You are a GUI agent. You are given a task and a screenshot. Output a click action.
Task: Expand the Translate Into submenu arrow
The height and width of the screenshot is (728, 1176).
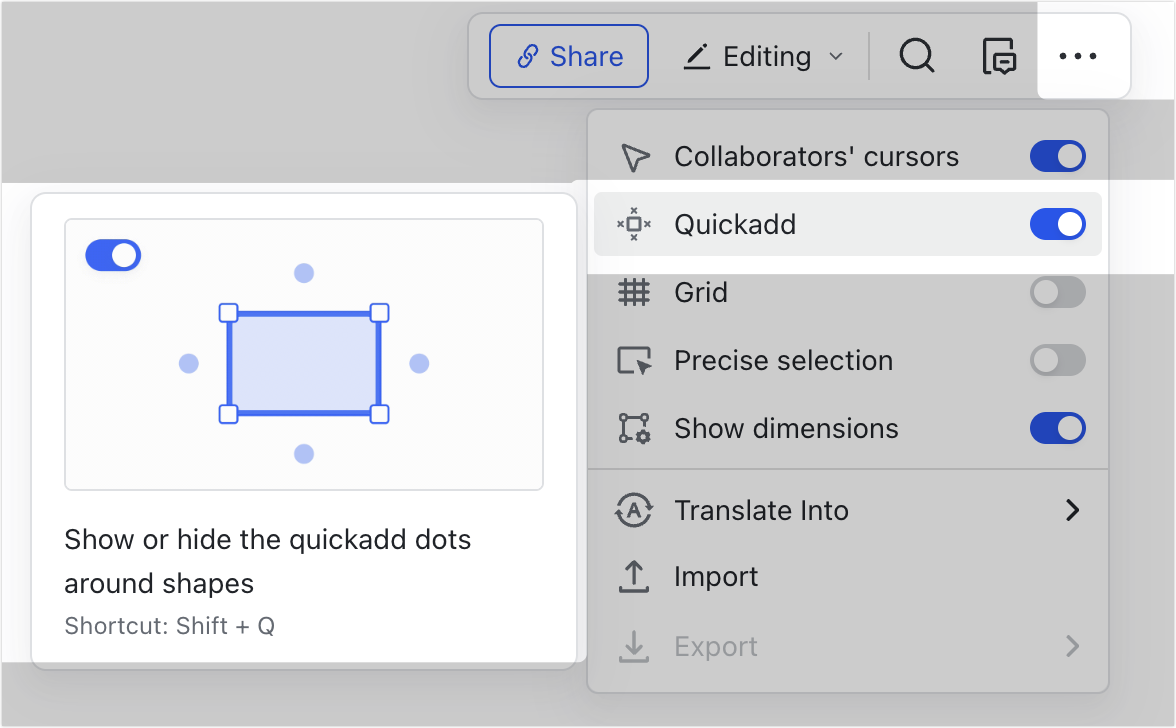(x=1072, y=510)
